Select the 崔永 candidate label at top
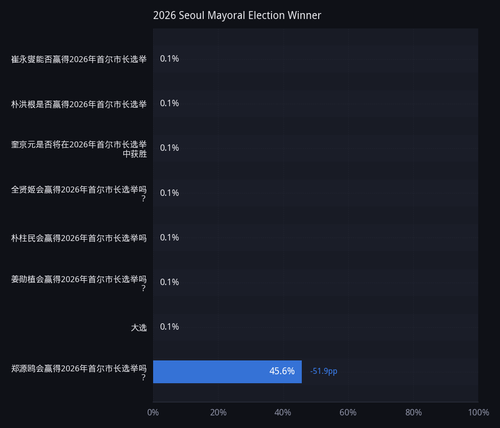 (79, 59)
